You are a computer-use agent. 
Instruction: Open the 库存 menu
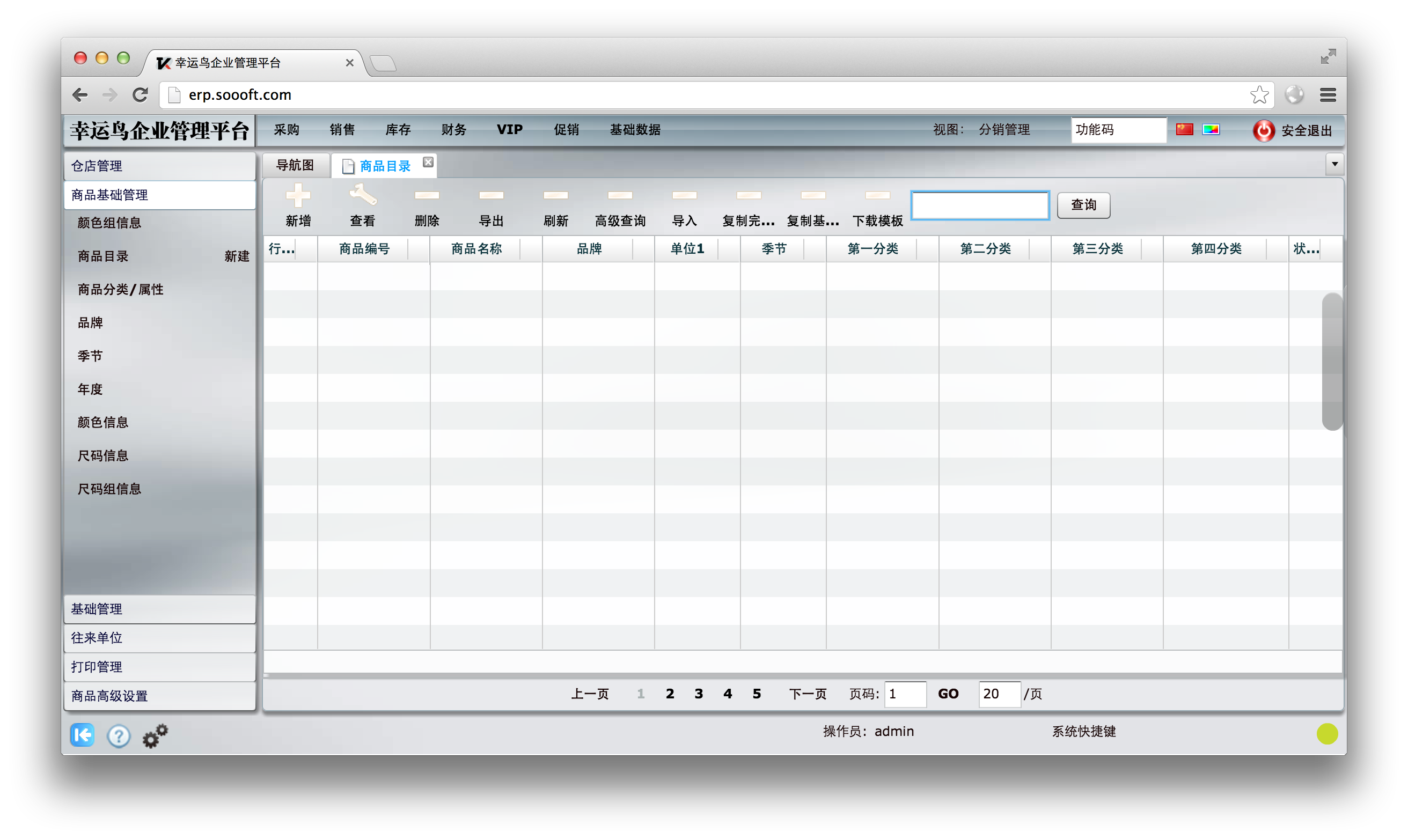pos(398,130)
